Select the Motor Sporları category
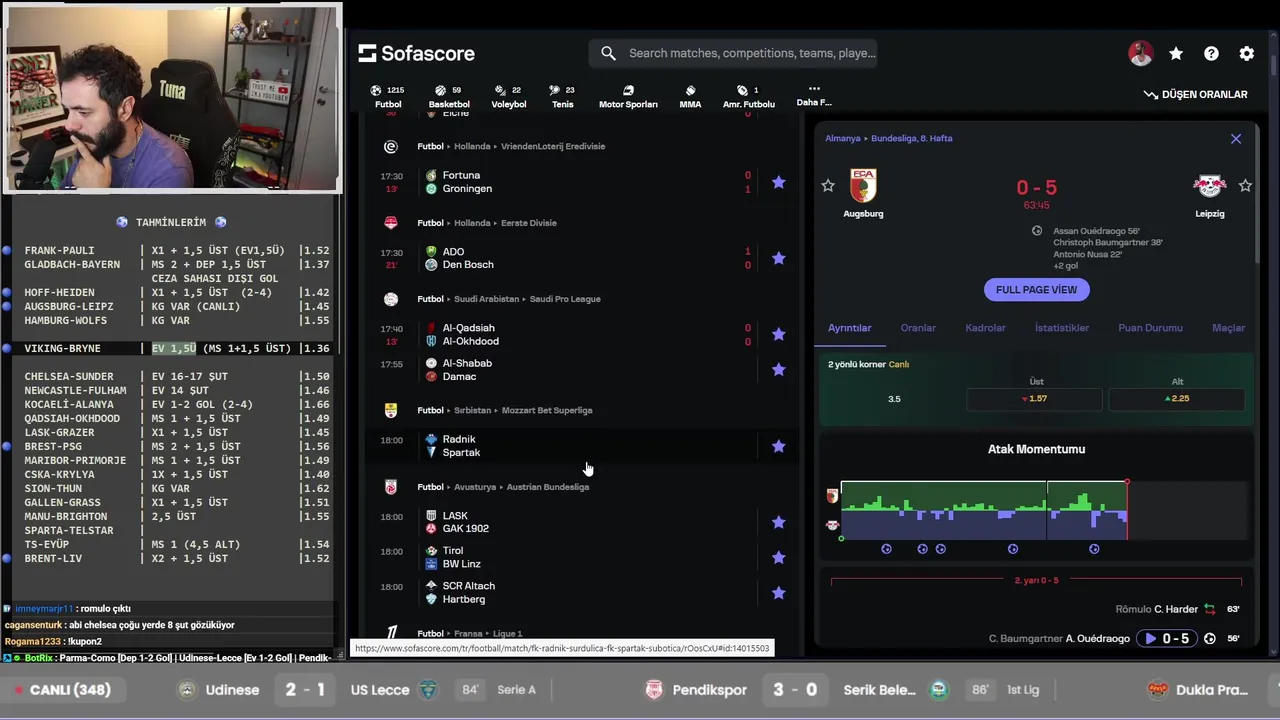Image resolution: width=1280 pixels, height=720 pixels. coord(628,96)
